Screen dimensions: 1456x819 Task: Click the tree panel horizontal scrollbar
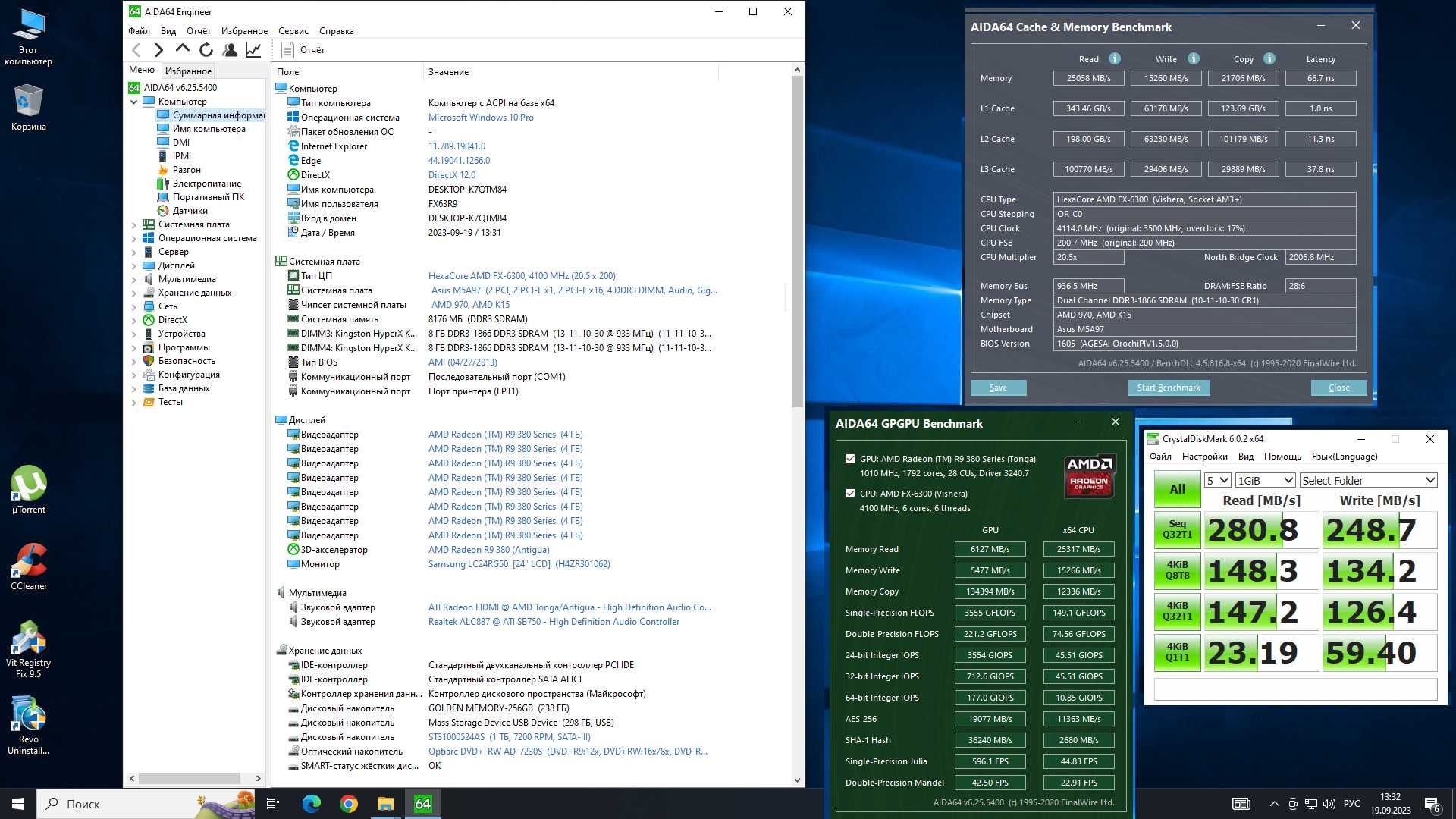coord(190,778)
